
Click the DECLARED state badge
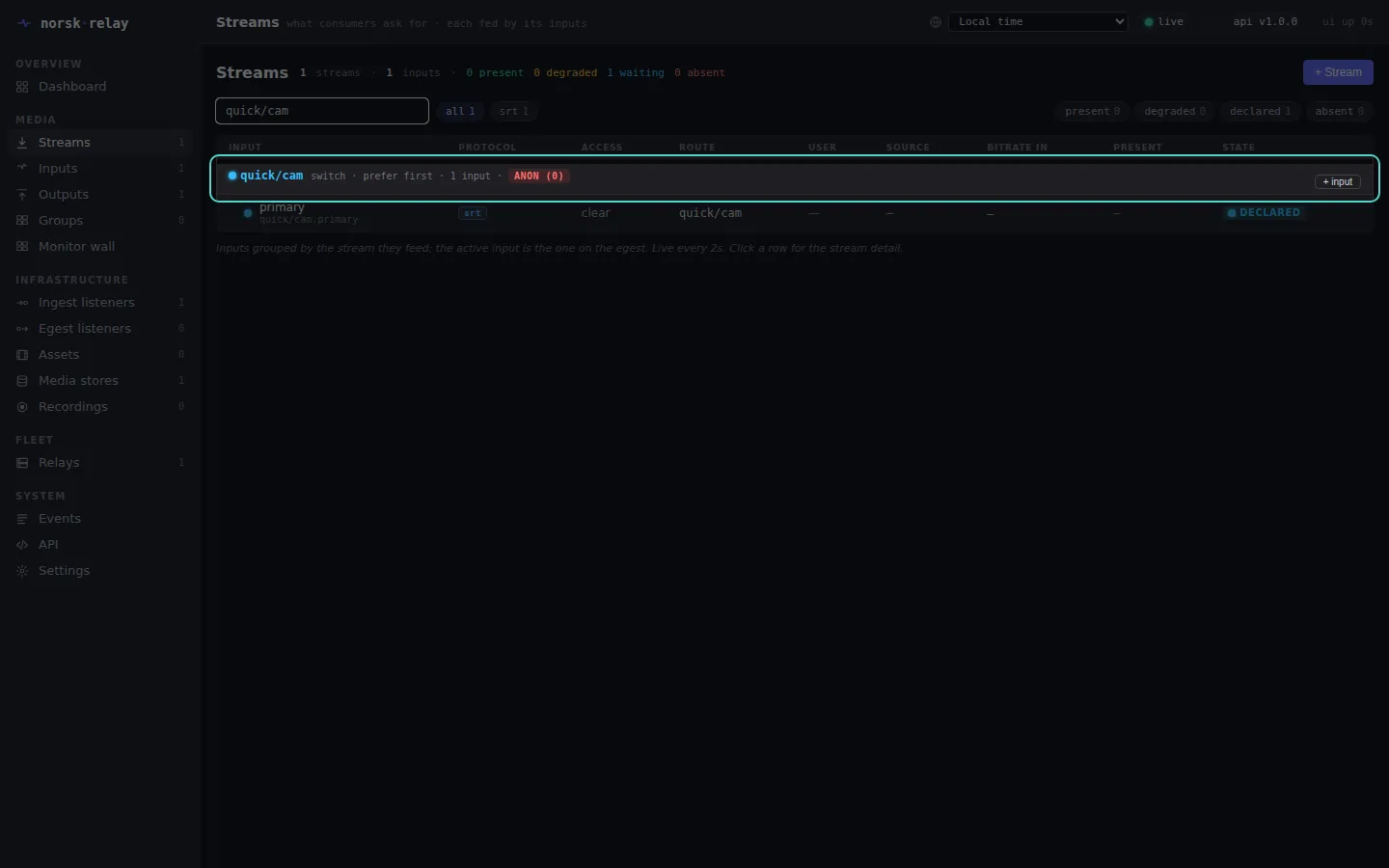[x=1264, y=213]
